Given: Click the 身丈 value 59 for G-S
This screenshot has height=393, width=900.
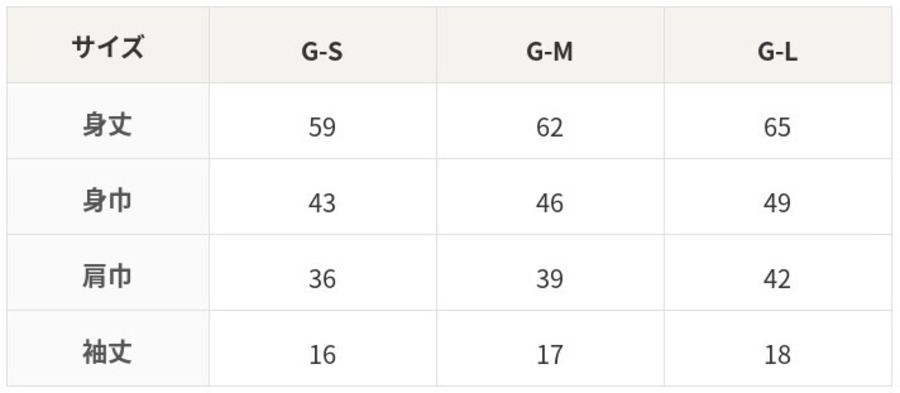Looking at the screenshot, I should coord(323,121).
